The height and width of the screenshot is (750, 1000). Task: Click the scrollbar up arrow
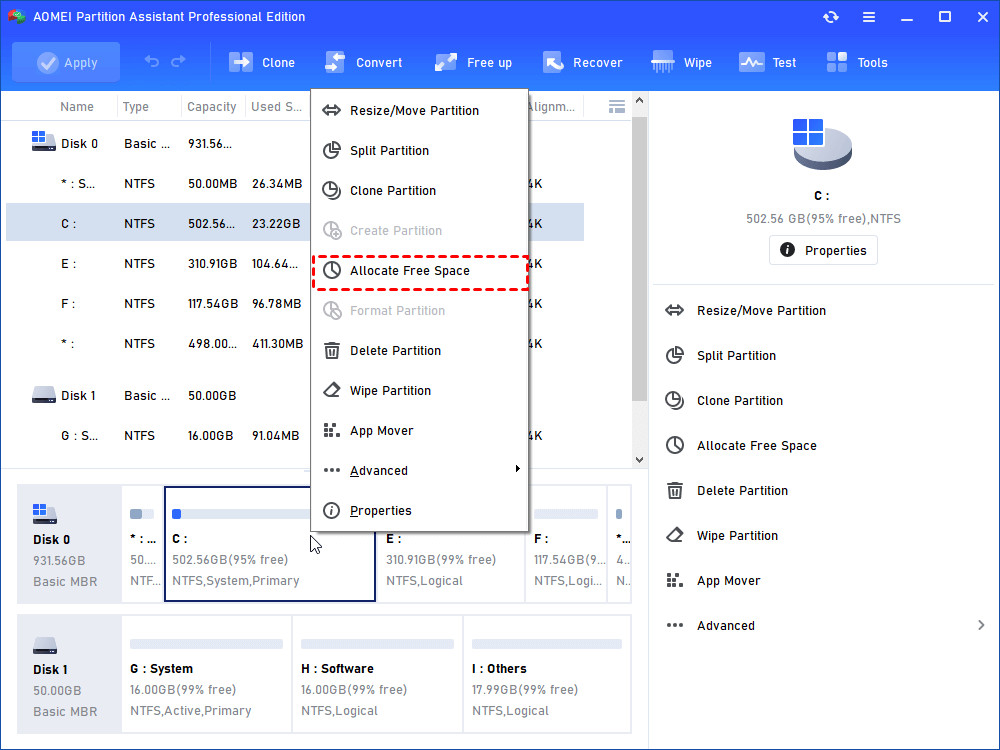pyautogui.click(x=640, y=100)
